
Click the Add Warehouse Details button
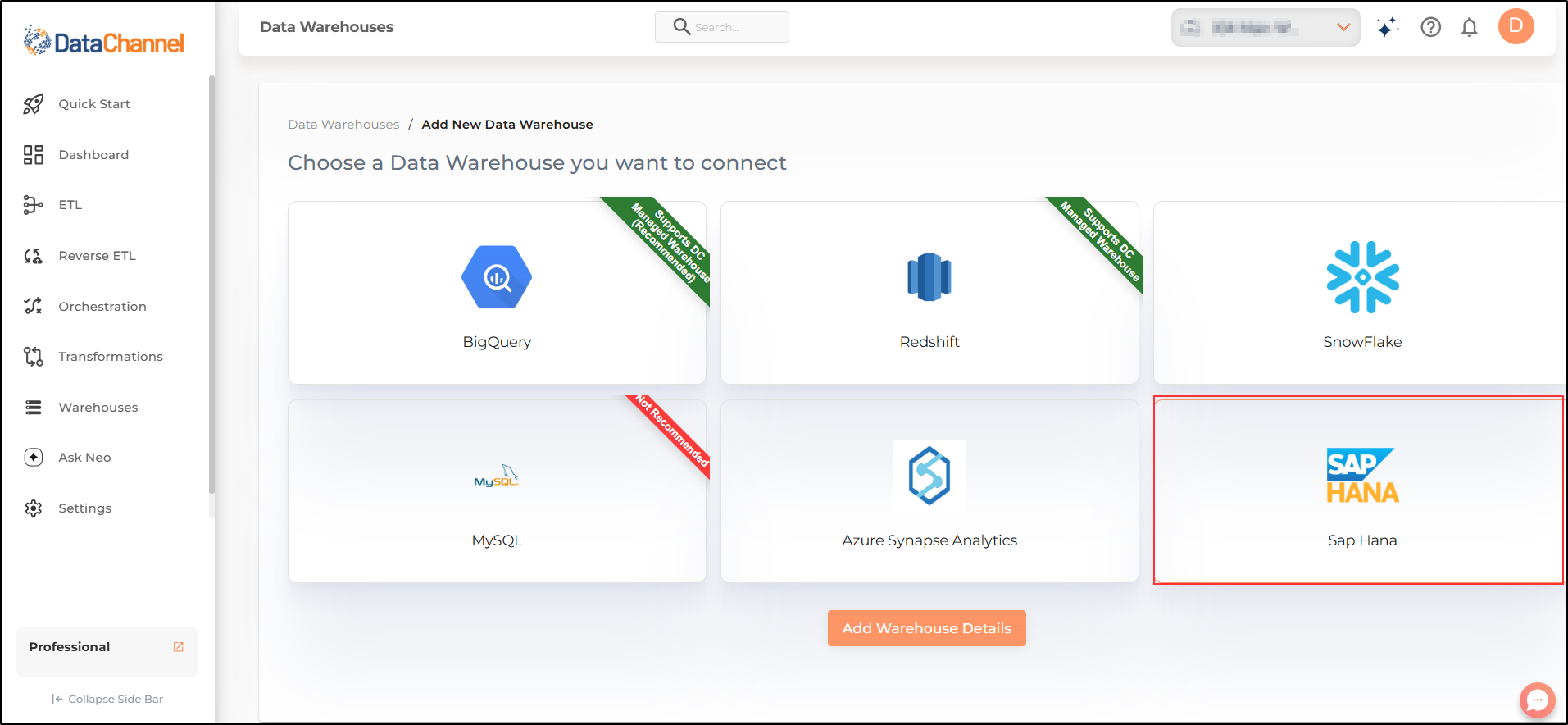click(926, 628)
